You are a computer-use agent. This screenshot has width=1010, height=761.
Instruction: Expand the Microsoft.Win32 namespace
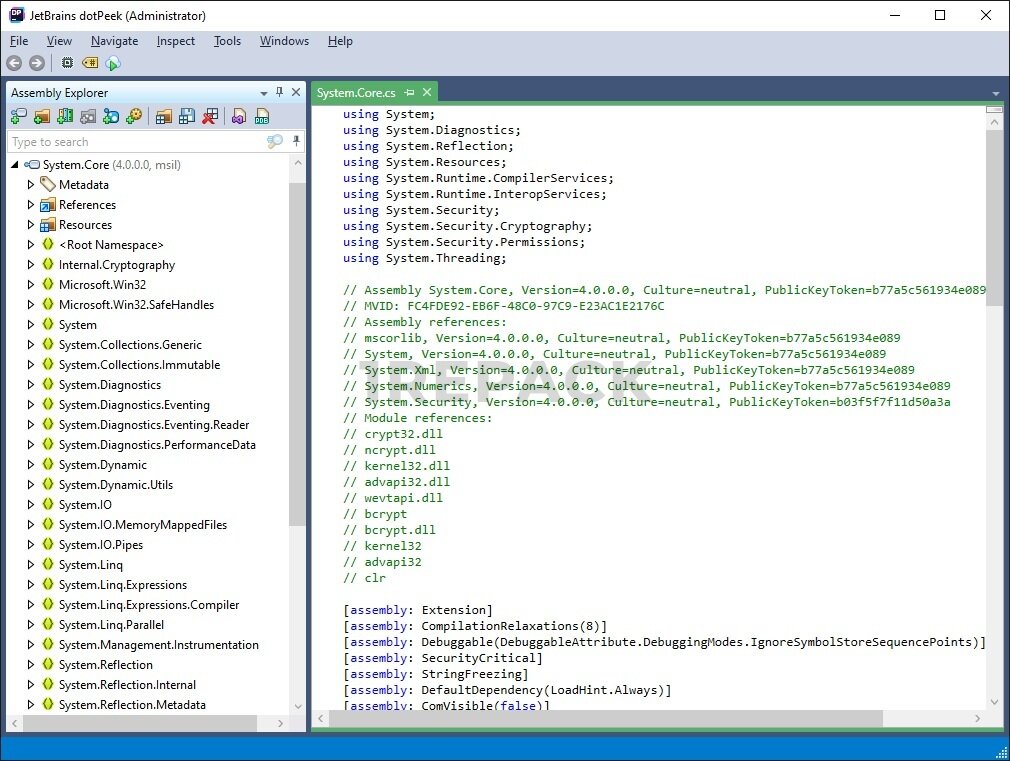(x=30, y=285)
